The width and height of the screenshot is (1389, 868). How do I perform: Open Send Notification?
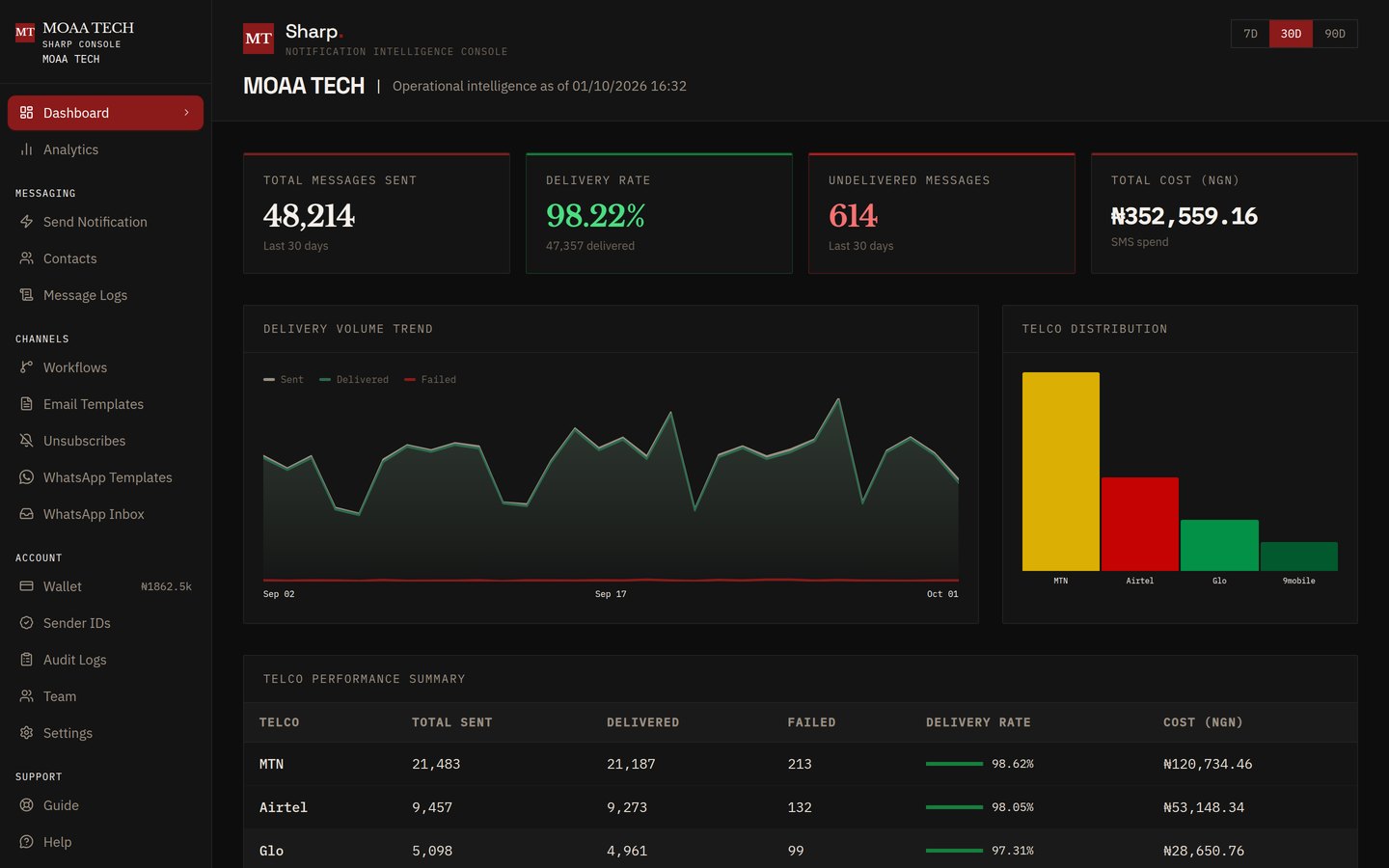tap(105, 222)
